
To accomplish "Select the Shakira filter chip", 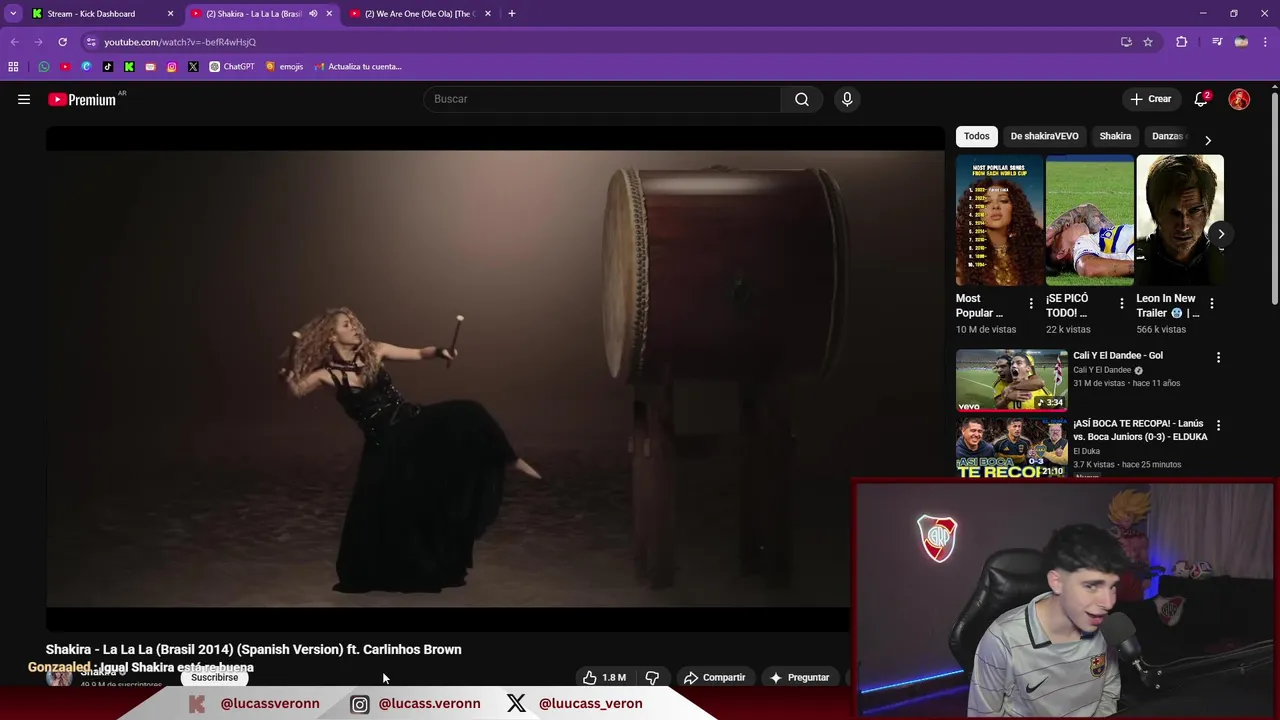I will 1115,136.
